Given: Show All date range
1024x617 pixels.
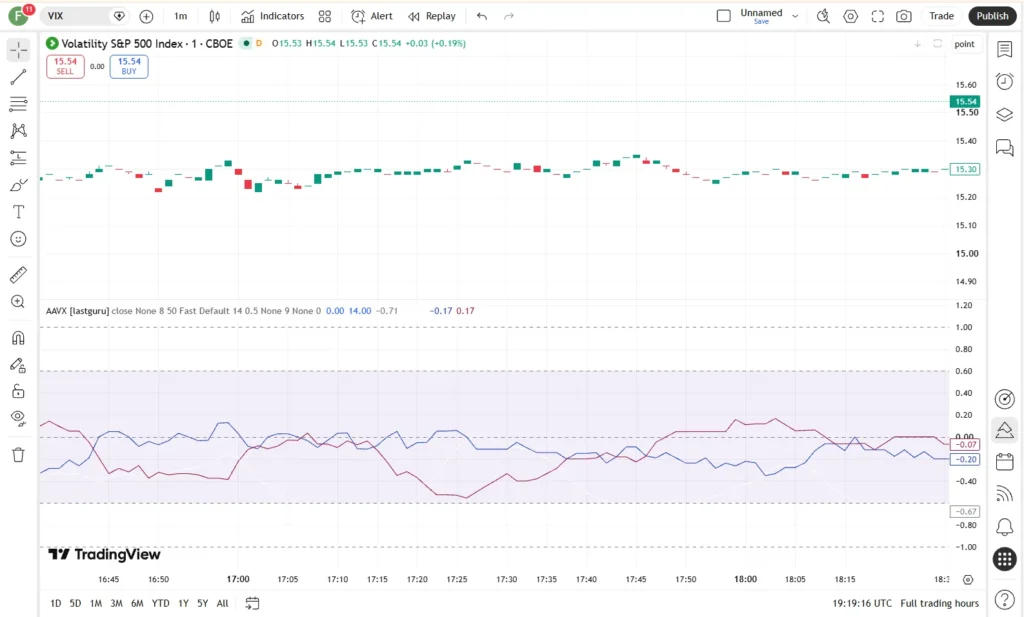Looking at the screenshot, I should pyautogui.click(x=222, y=603).
